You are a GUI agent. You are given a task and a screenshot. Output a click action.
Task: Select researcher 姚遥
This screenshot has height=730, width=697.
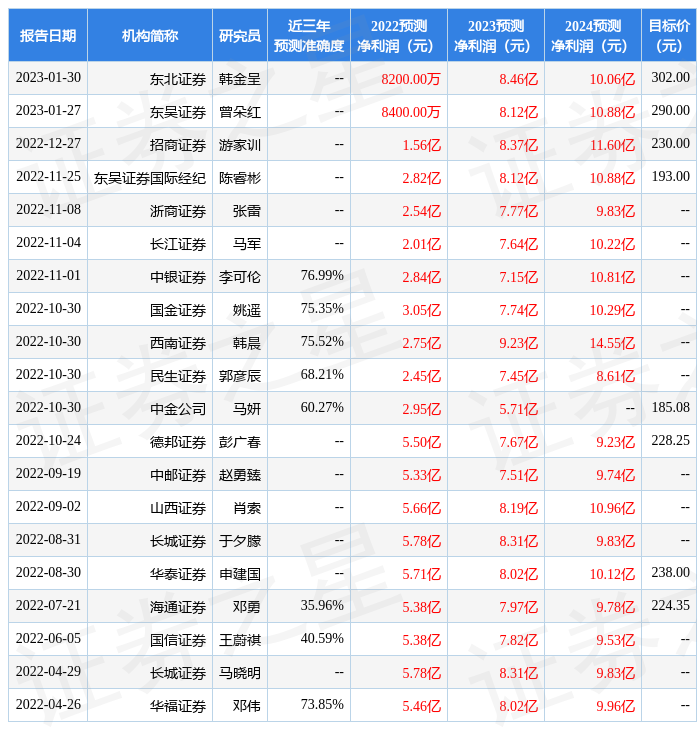point(247,311)
